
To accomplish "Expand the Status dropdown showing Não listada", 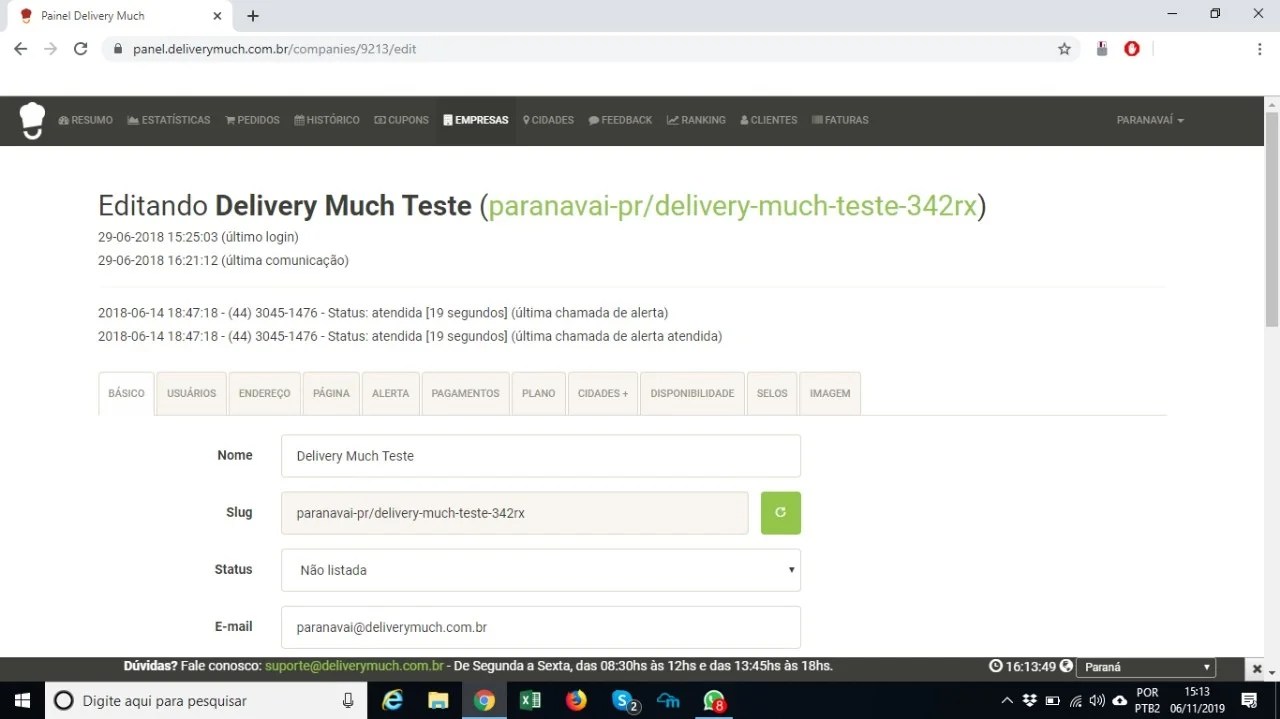I will click(541, 570).
